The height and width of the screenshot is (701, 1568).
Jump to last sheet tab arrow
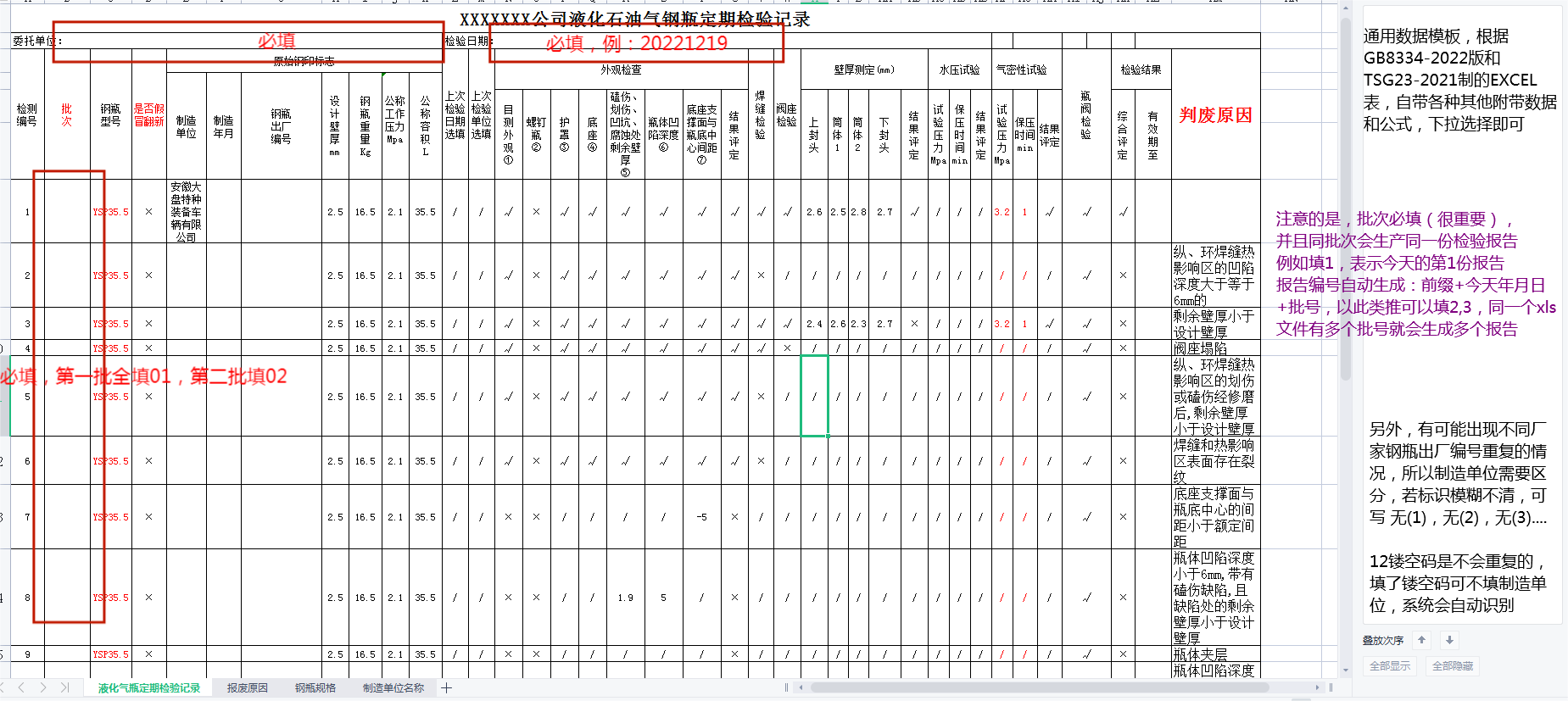click(x=64, y=687)
